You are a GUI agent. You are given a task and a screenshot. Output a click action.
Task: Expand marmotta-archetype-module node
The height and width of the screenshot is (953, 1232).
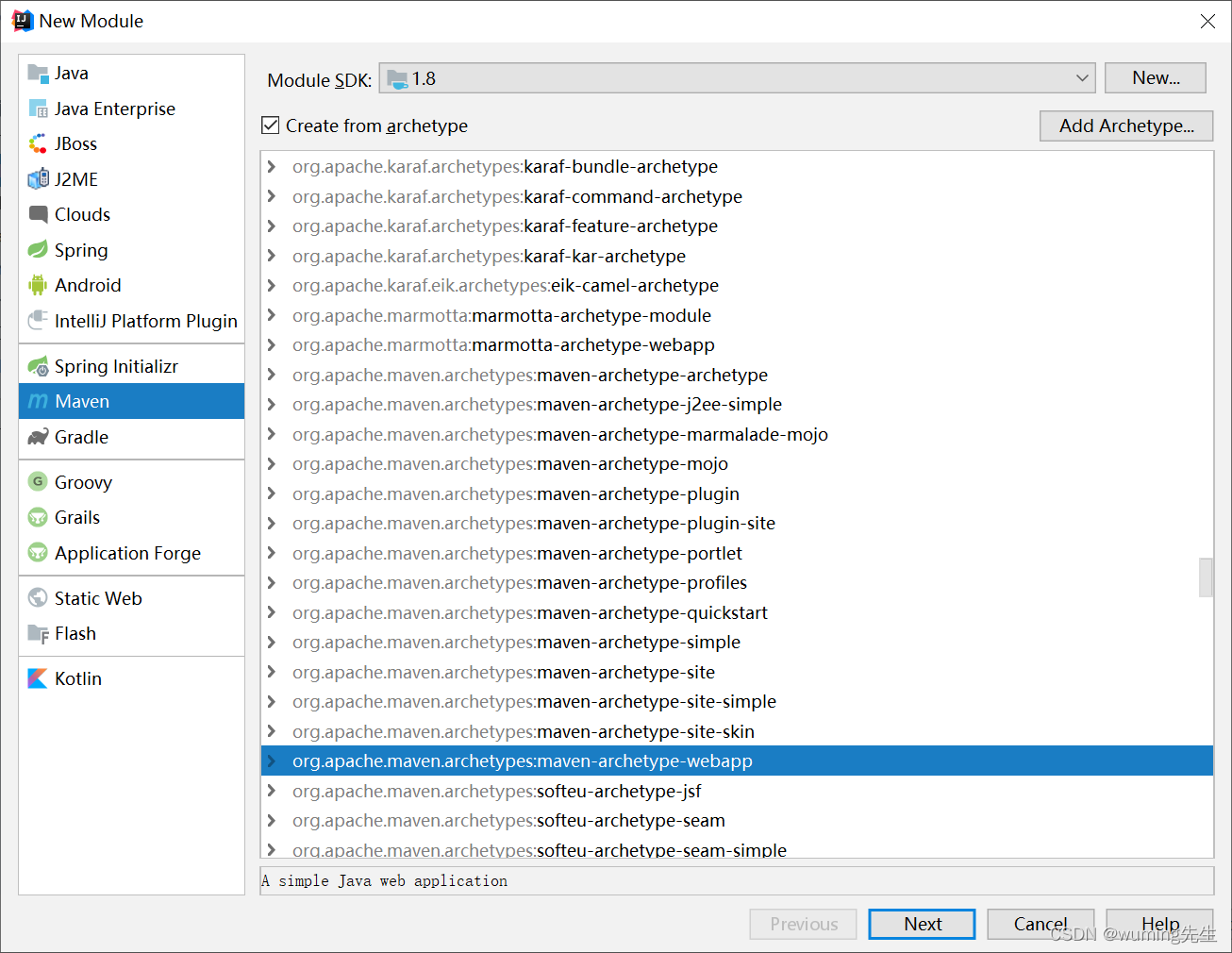click(272, 315)
